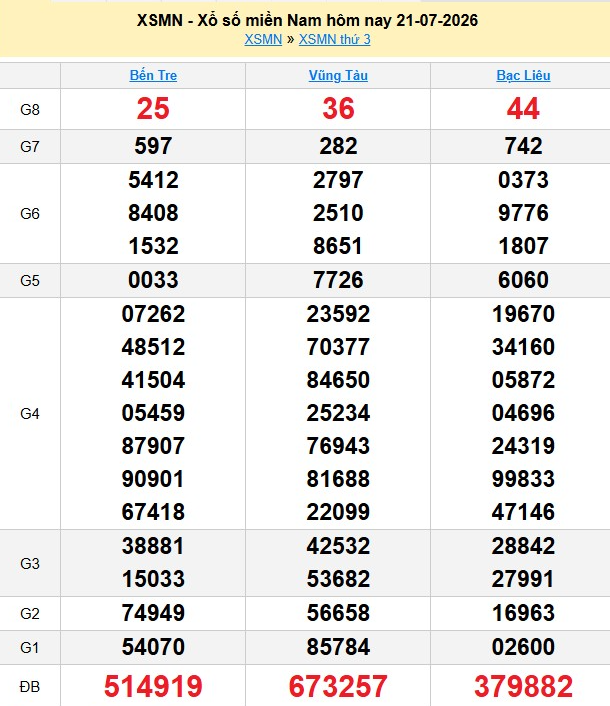Click G4 number 07262
The height and width of the screenshot is (706, 610).
[x=153, y=314]
